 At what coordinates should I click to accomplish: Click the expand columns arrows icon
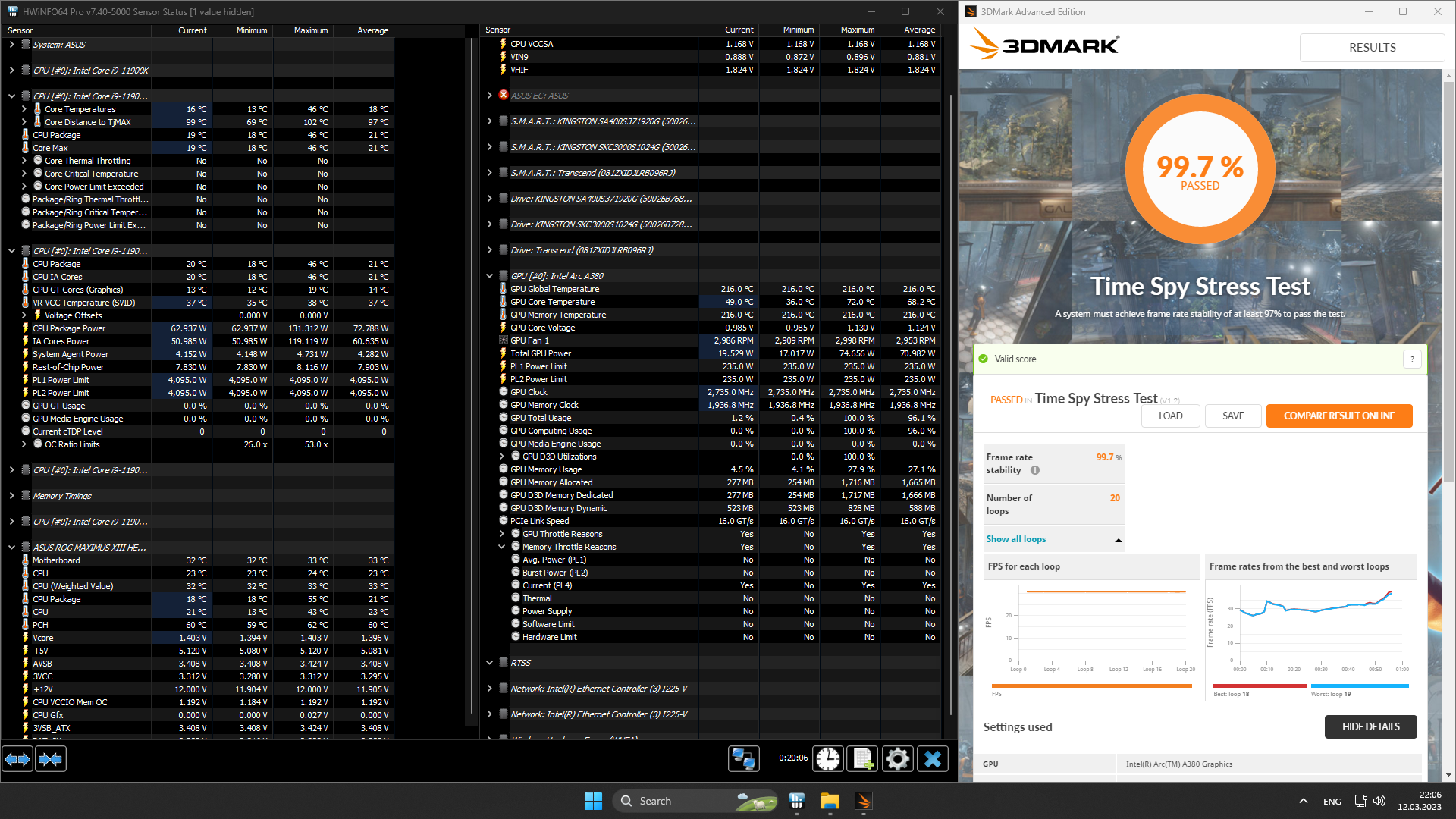point(17,759)
